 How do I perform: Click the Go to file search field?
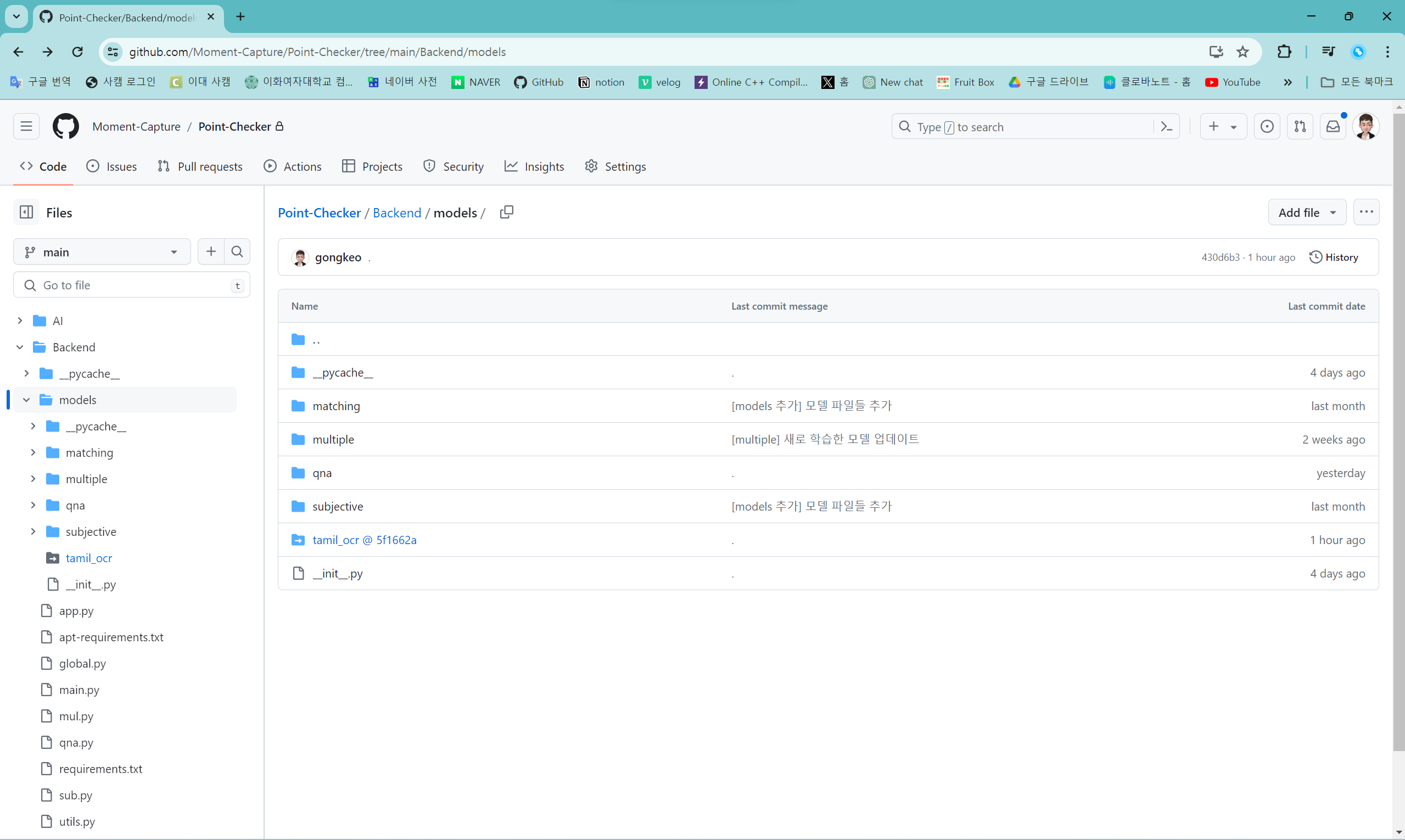click(131, 285)
